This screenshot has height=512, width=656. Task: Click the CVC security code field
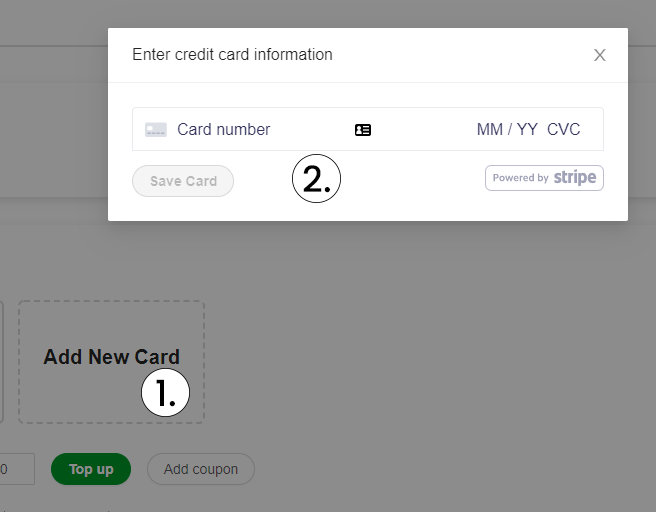pos(564,130)
